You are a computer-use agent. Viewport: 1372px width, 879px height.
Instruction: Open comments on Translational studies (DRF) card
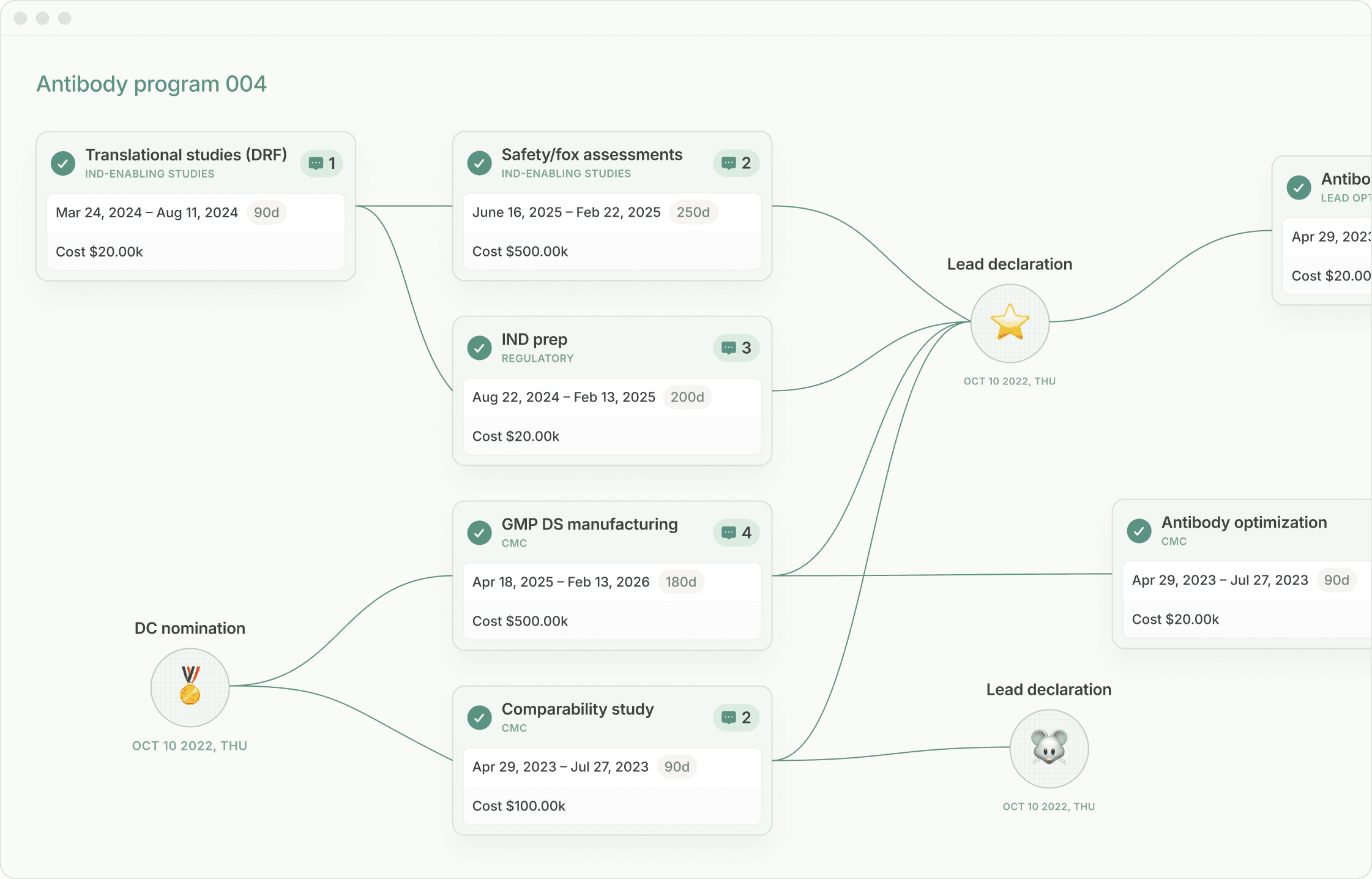pos(322,163)
